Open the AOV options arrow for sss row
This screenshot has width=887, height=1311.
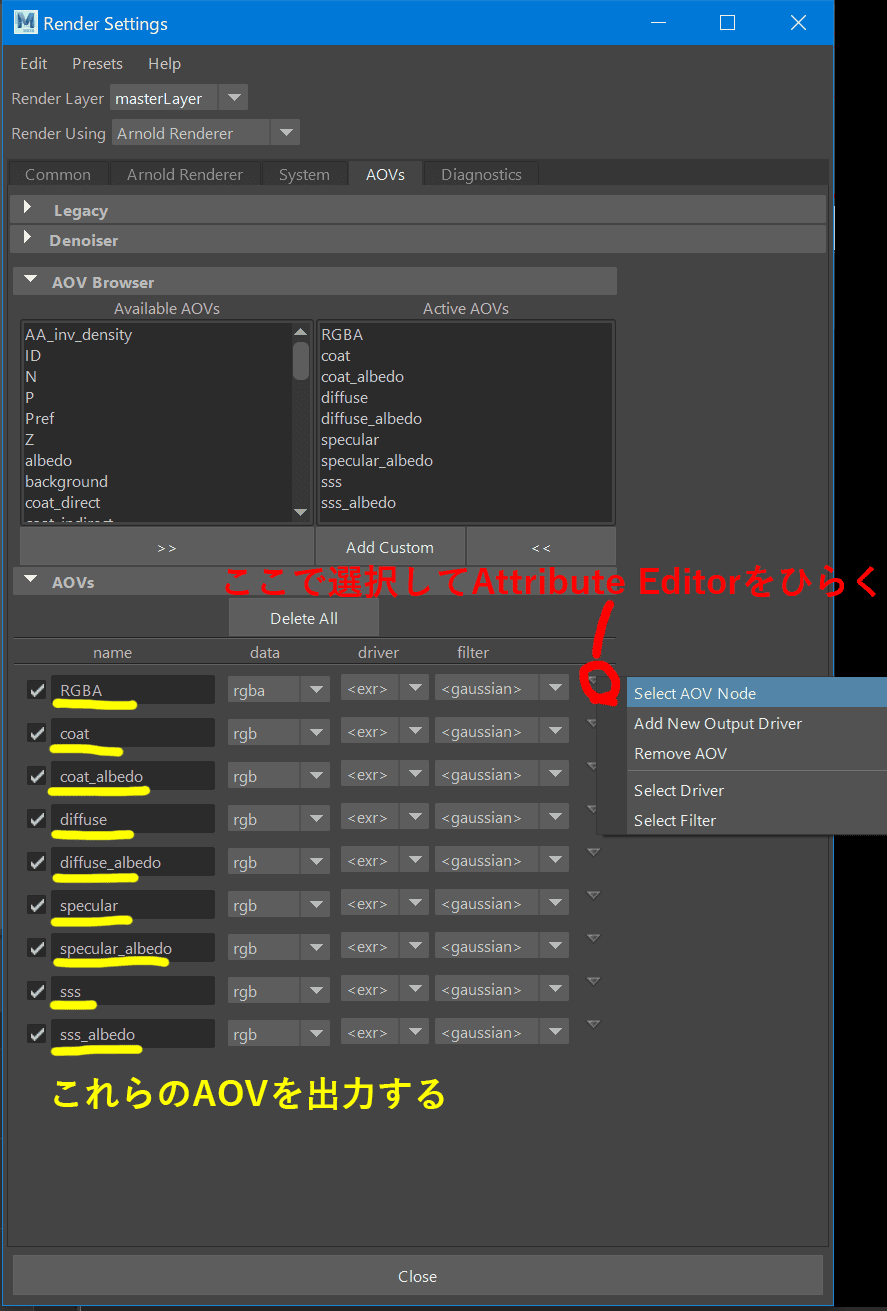(593, 981)
